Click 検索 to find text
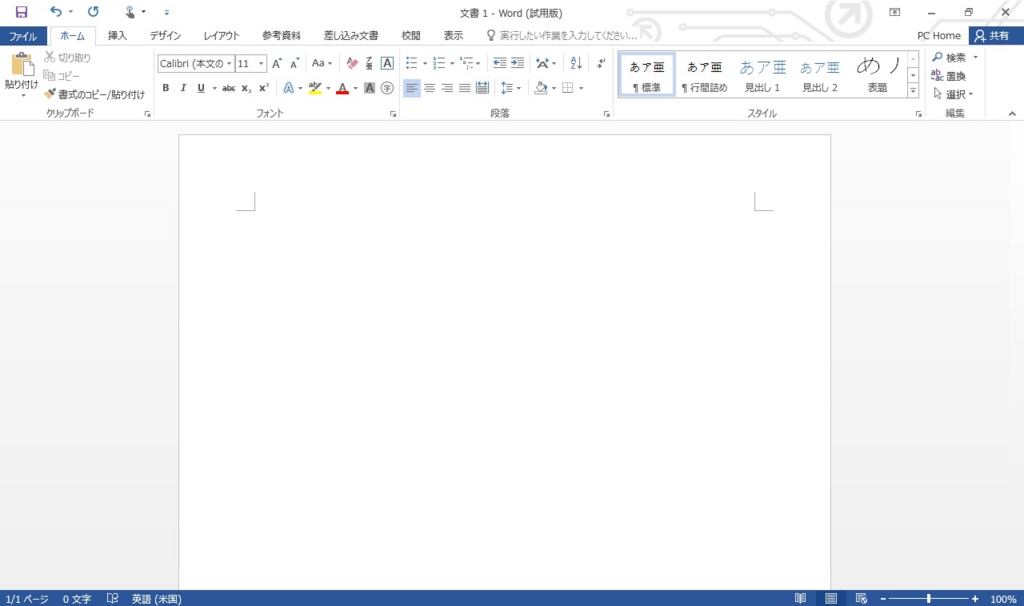 (x=949, y=57)
